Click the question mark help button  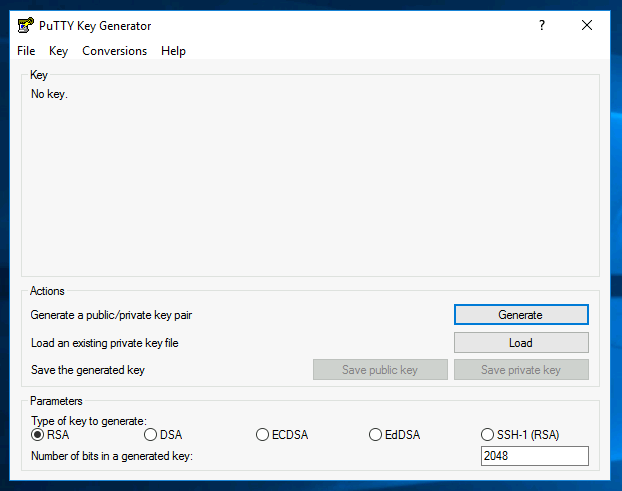click(542, 25)
